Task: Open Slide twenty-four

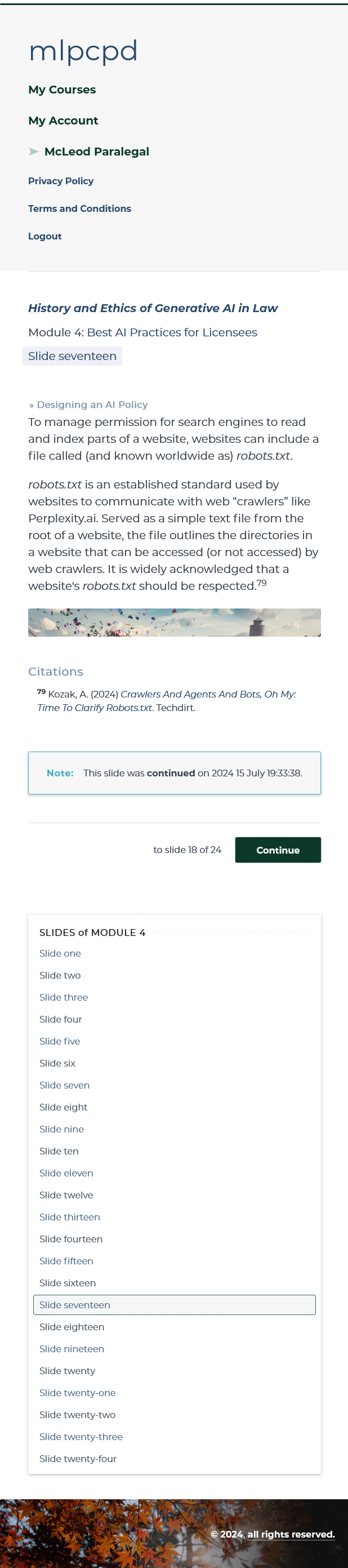Action: [x=78, y=1459]
